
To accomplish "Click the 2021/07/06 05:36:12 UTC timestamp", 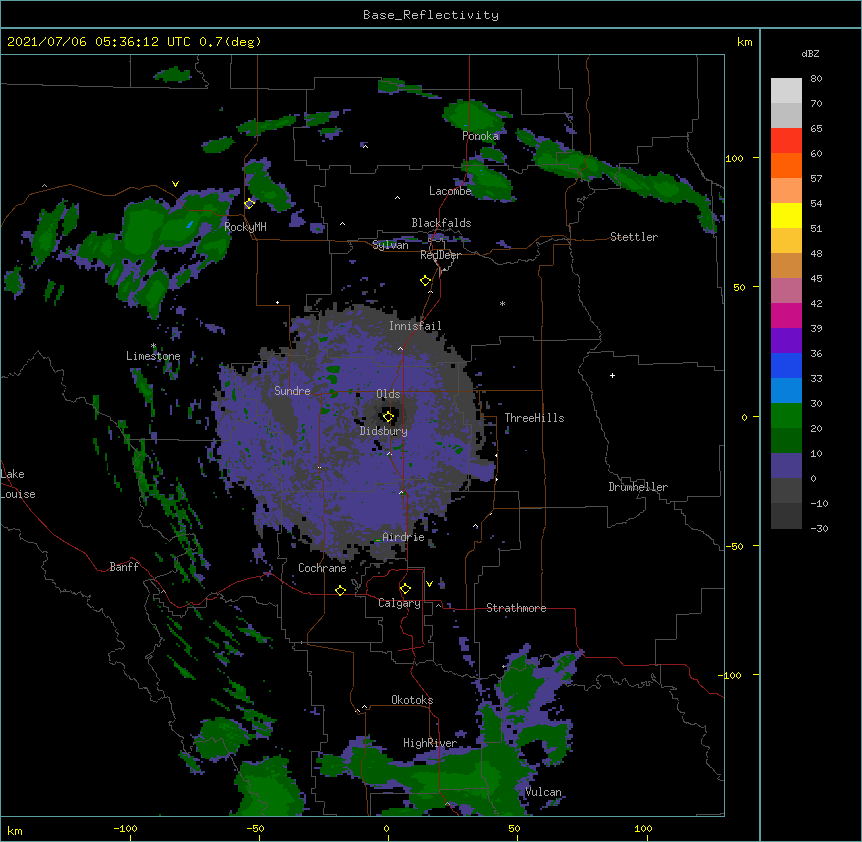I will pyautogui.click(x=99, y=42).
